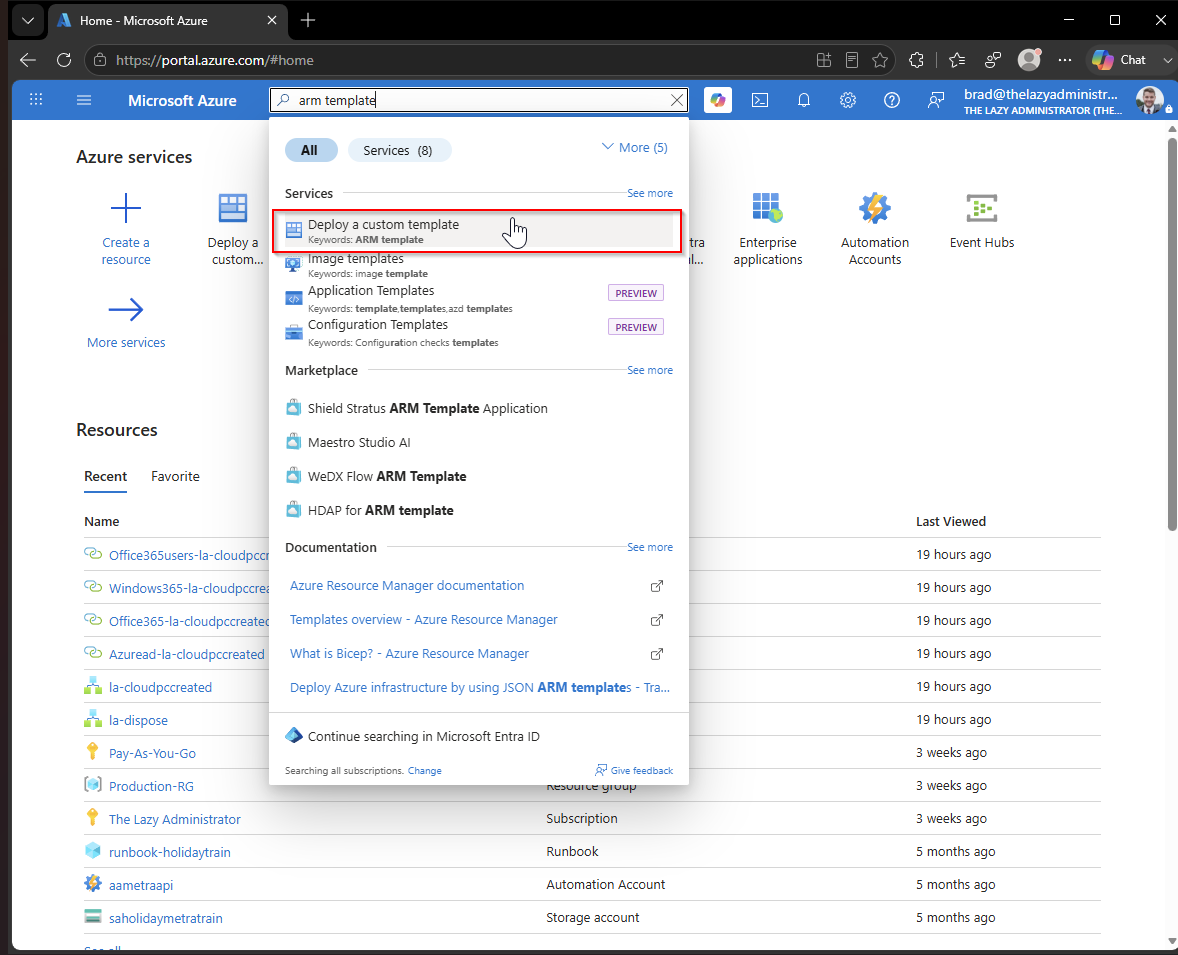
Task: Open the tab actions chevron menu
Action: [x=28, y=20]
